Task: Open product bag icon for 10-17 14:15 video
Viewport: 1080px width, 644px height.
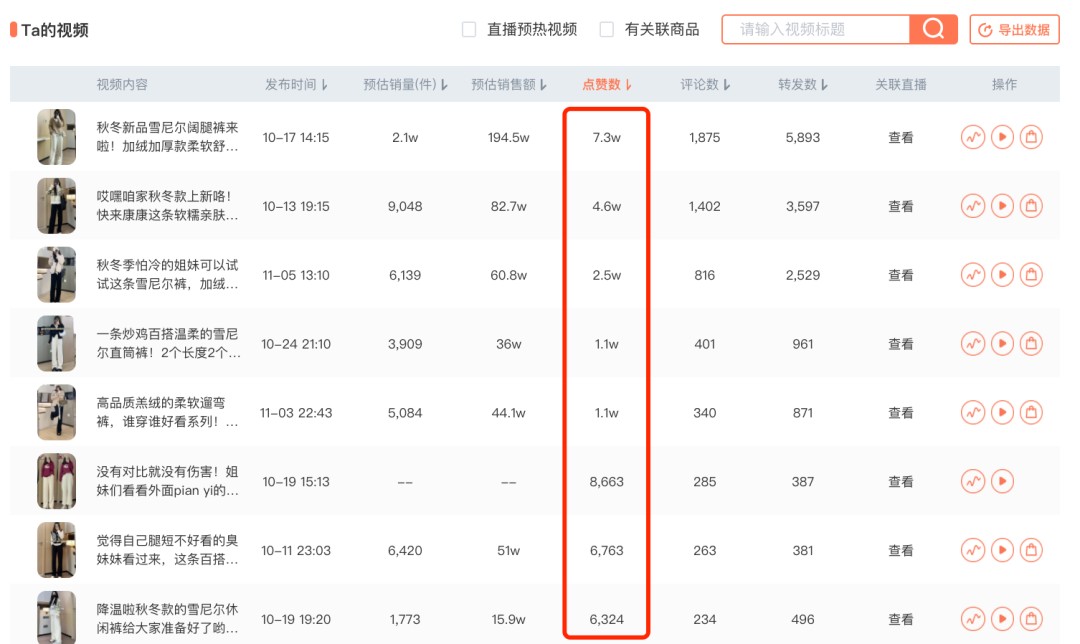Action: point(1031,137)
